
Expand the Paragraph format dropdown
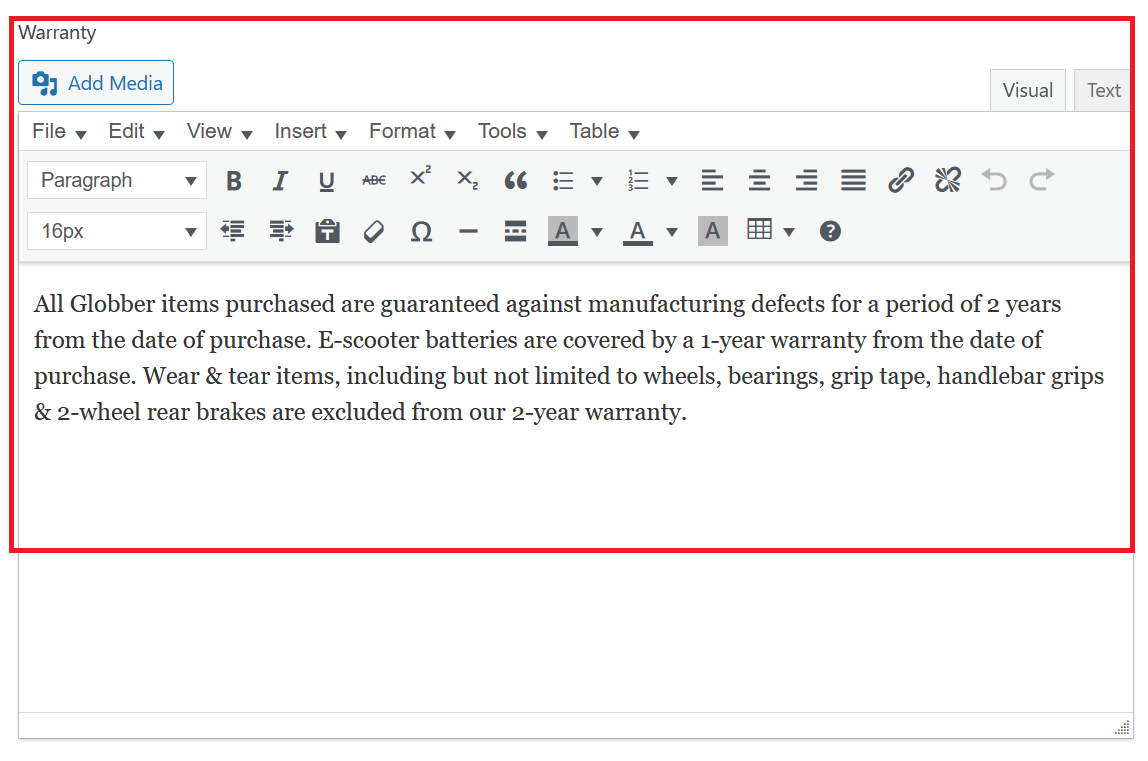click(x=117, y=180)
